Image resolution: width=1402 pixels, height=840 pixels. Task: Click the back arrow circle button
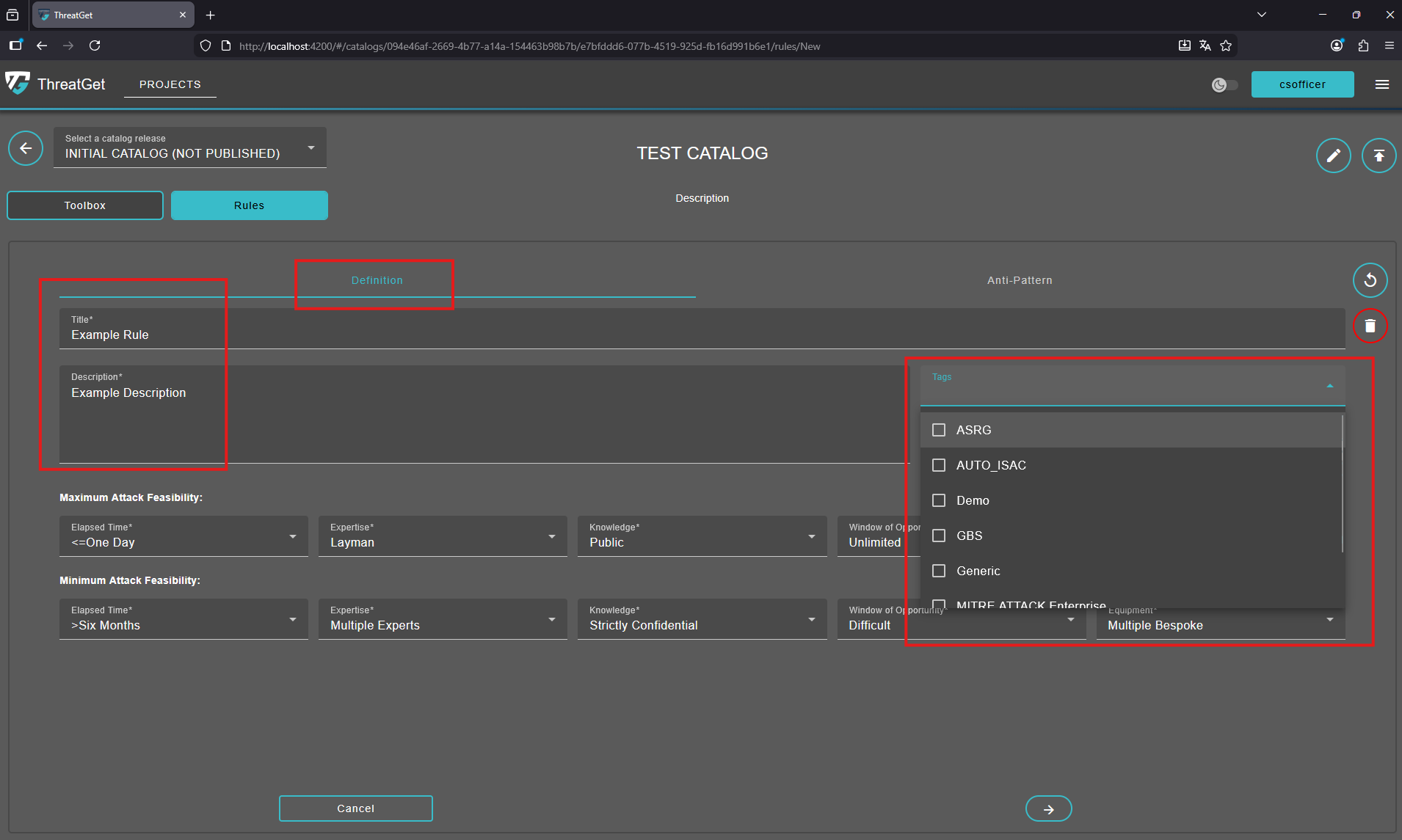[x=26, y=149]
